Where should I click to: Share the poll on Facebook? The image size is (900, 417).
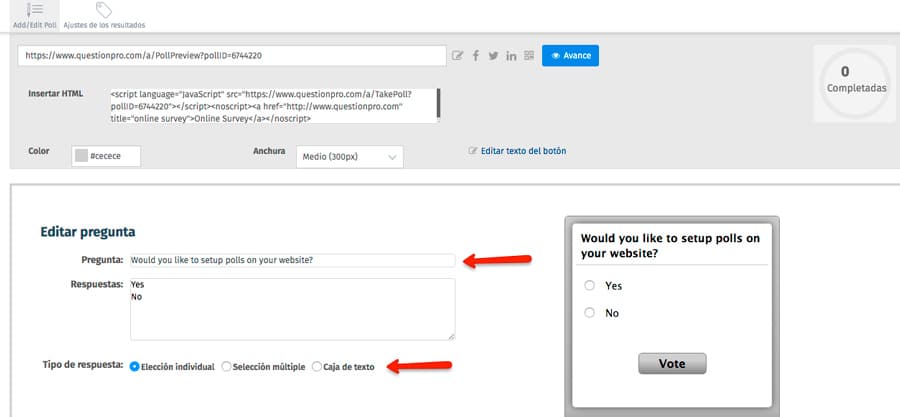[476, 56]
